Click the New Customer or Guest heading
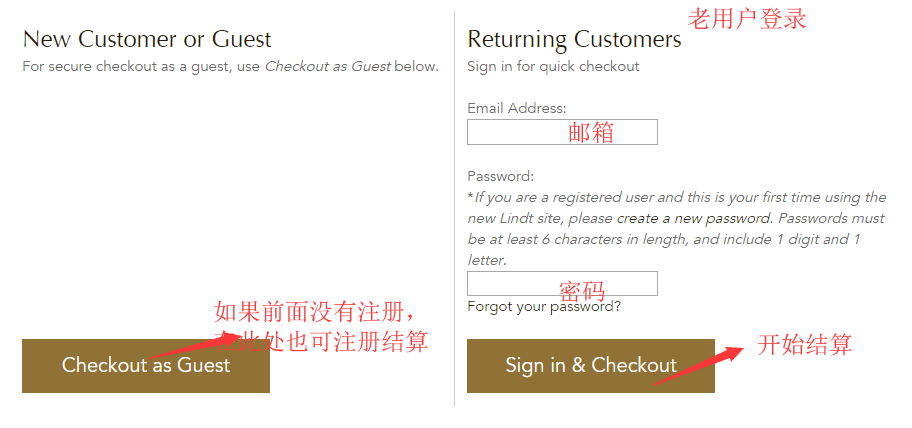Viewport: 912px width, 428px height. (x=147, y=40)
